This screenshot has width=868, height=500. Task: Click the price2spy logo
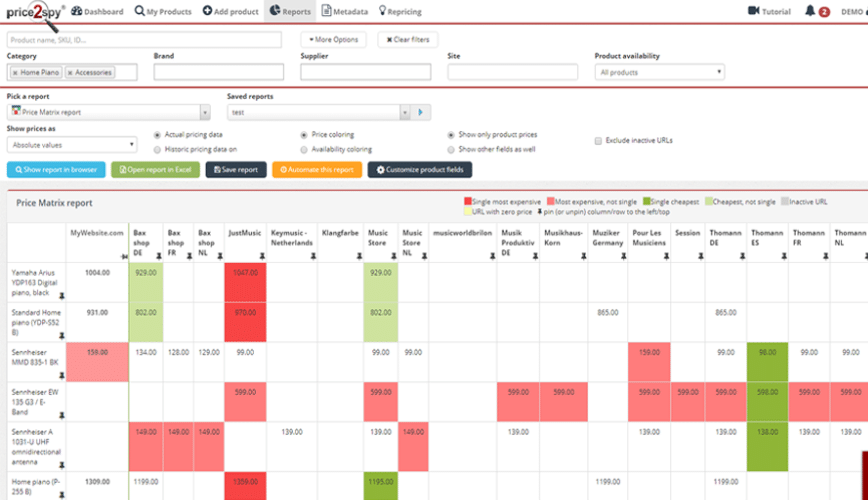point(36,12)
